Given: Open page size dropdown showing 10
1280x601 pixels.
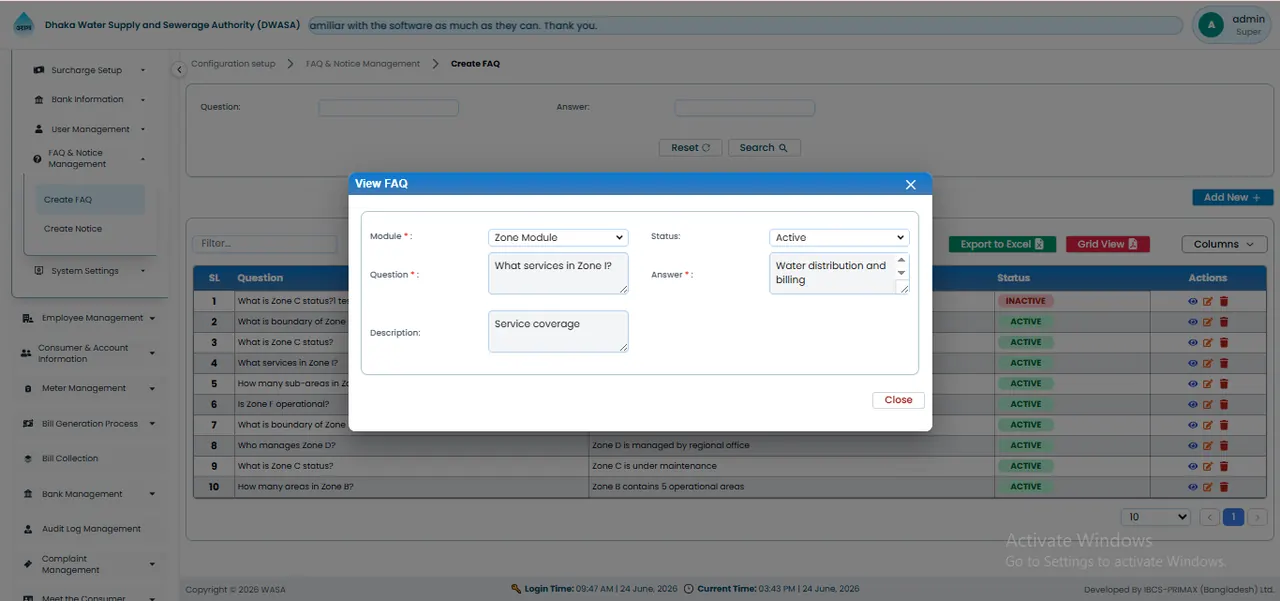Looking at the screenshot, I should [1155, 517].
